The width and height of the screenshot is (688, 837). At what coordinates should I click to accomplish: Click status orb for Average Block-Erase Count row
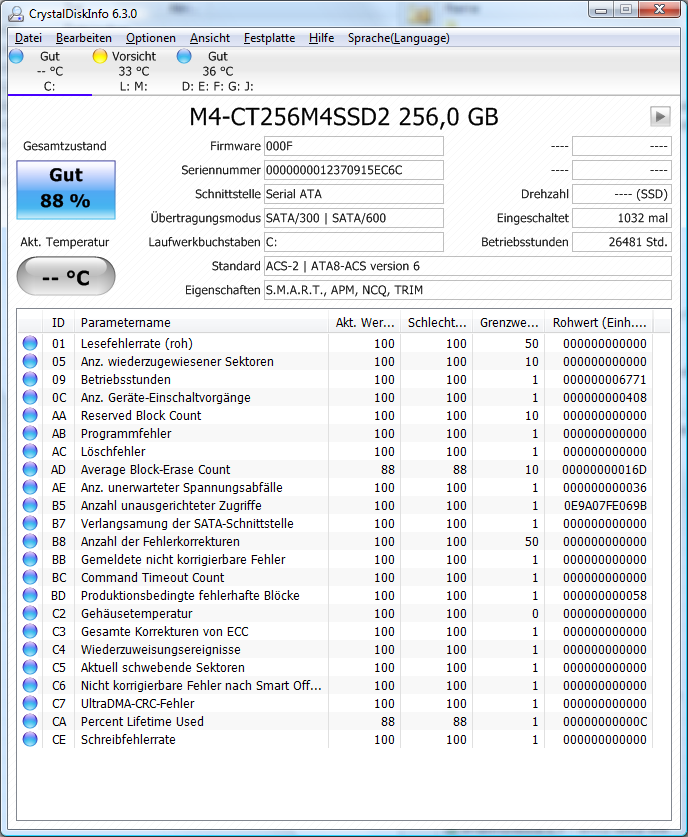click(x=30, y=469)
